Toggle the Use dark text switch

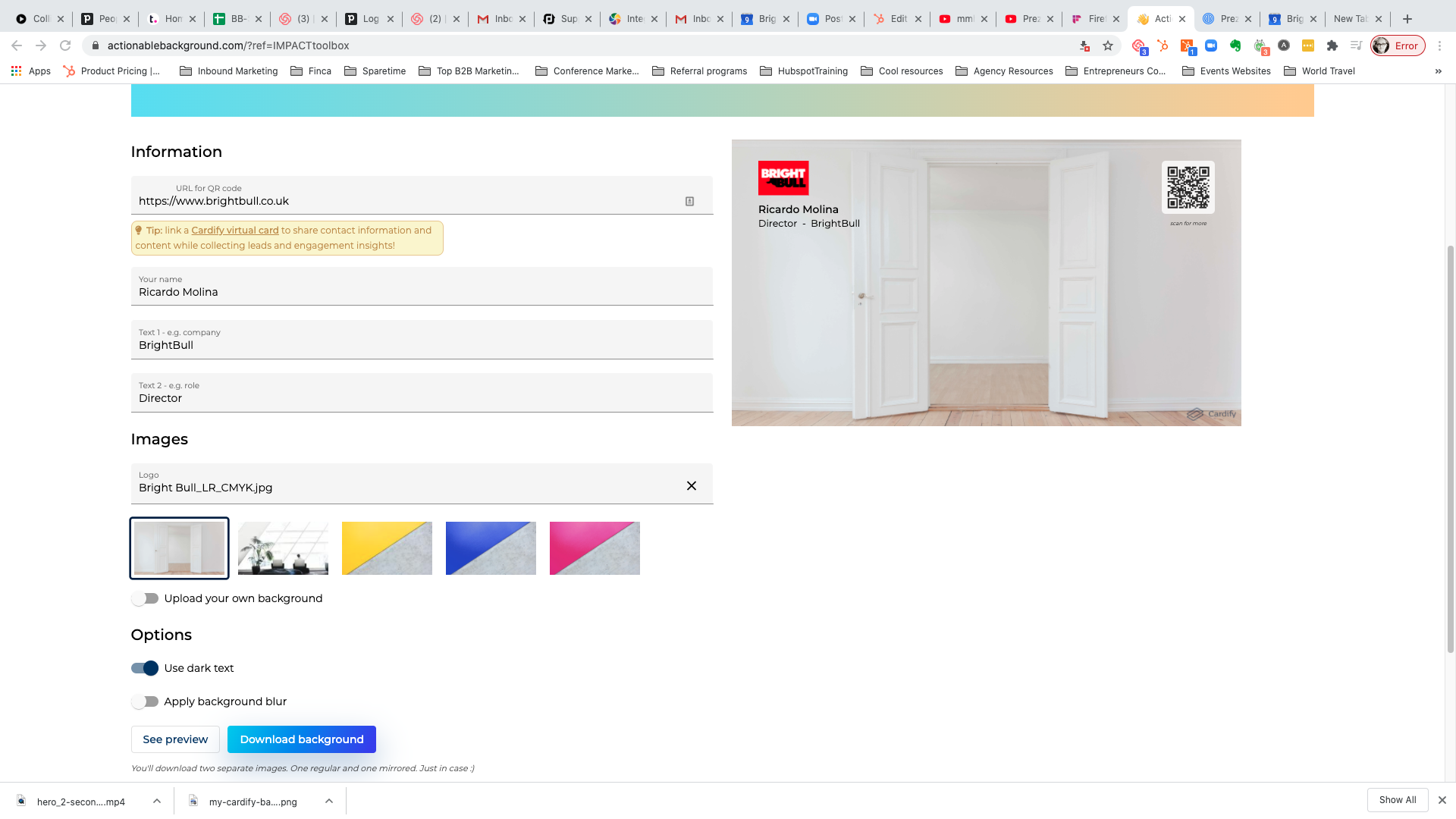pyautogui.click(x=145, y=668)
